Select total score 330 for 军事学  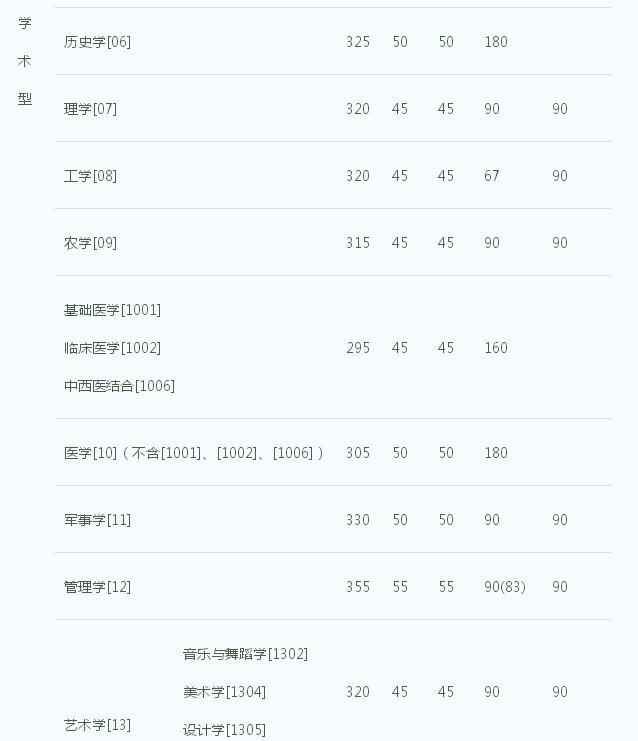[358, 520]
